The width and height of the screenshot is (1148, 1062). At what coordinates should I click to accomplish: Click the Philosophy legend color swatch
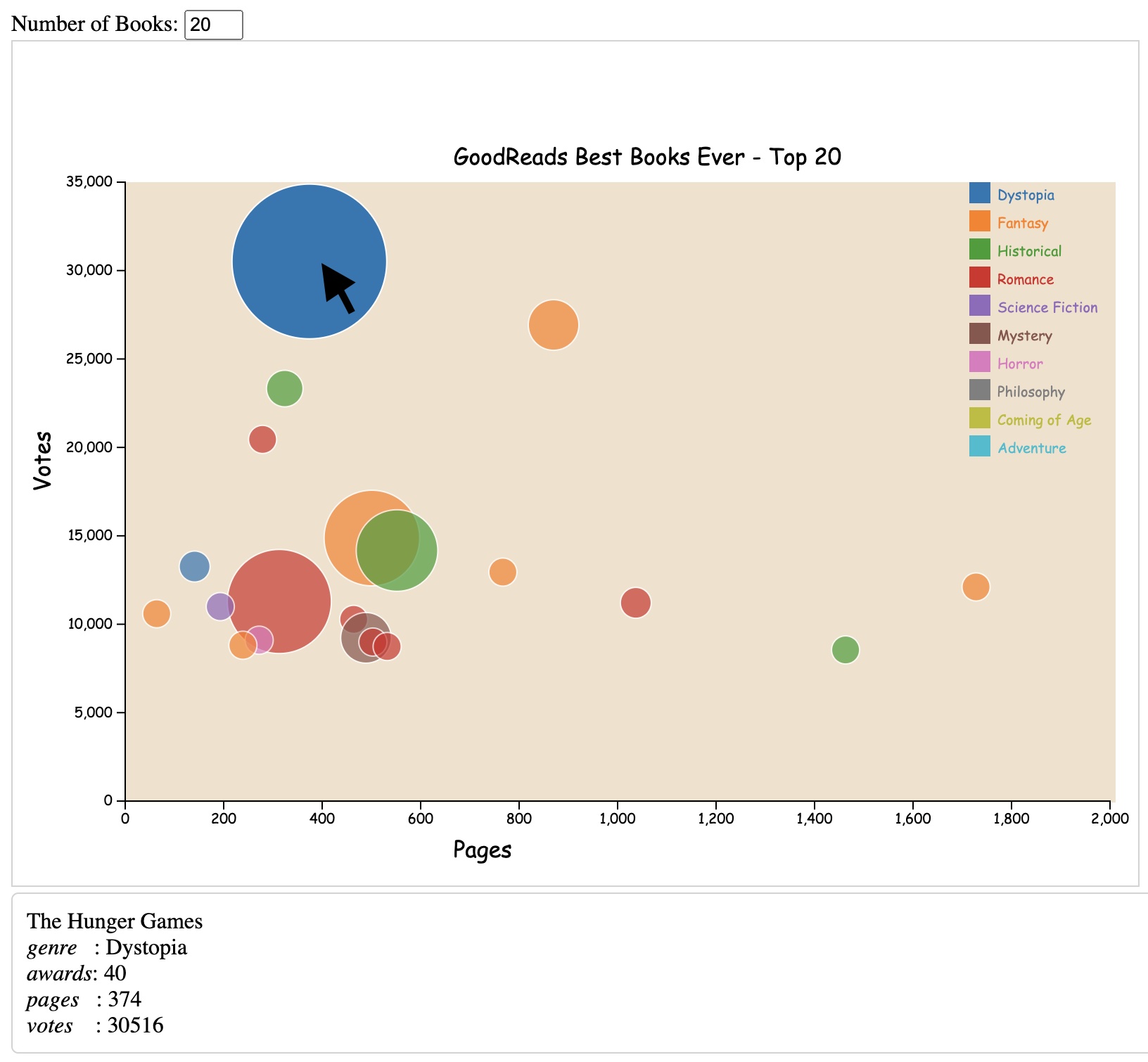[980, 391]
